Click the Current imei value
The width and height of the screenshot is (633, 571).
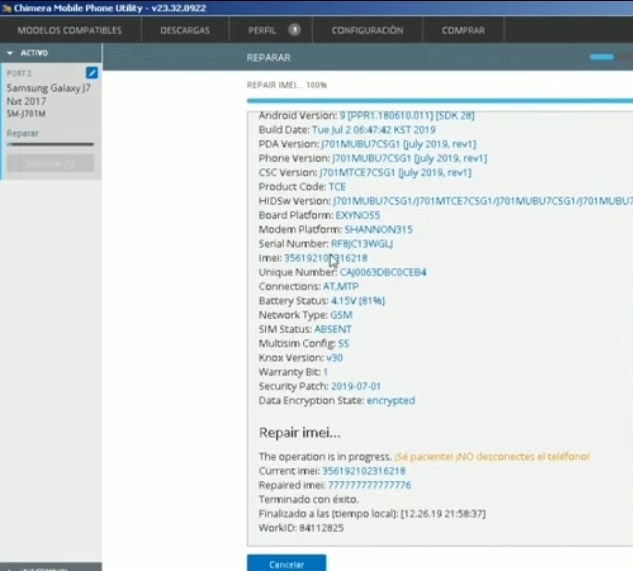point(364,471)
